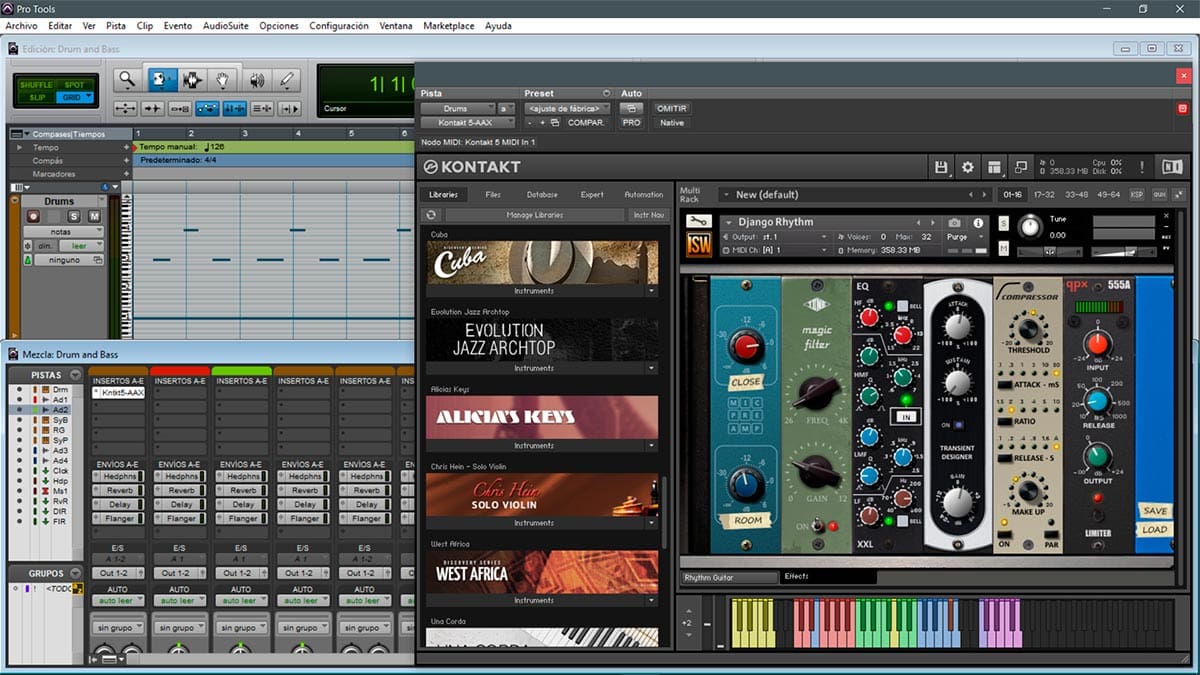The width and height of the screenshot is (1200, 675).
Task: Open Django Rhythm wrench edit icon
Action: (x=699, y=222)
